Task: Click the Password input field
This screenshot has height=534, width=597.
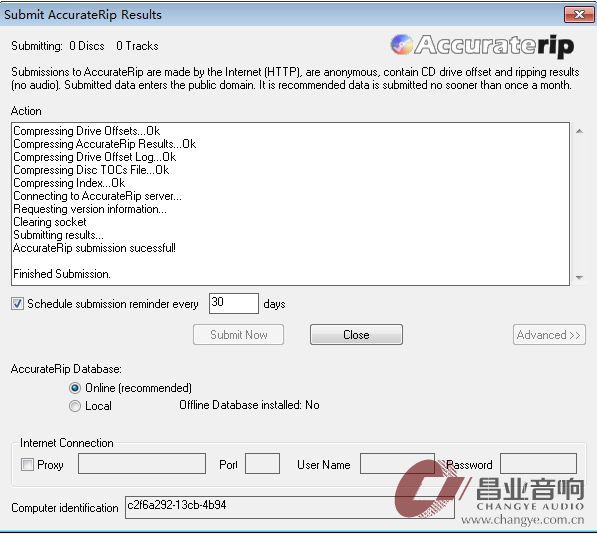Action: 538,464
